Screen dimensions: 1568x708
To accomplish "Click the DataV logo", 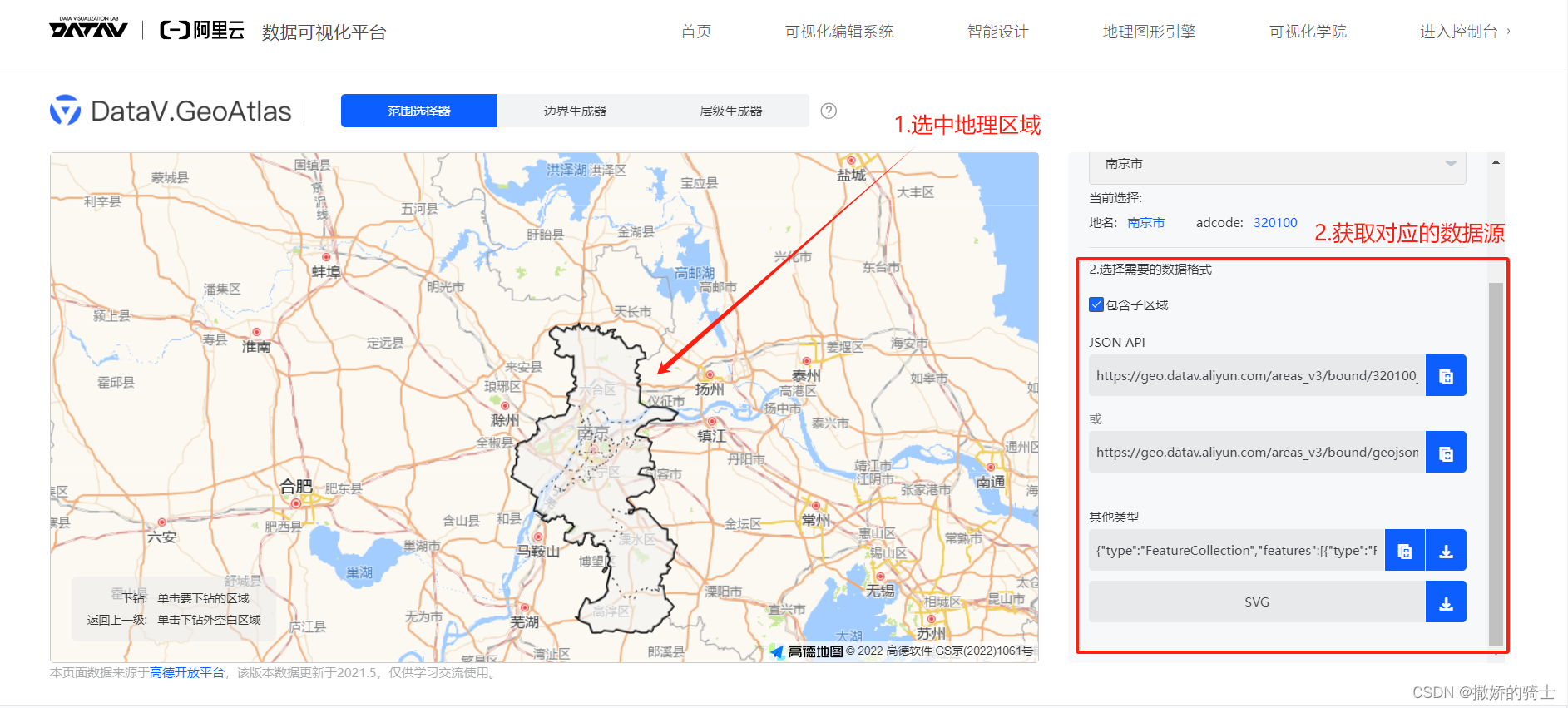I will click(x=88, y=28).
